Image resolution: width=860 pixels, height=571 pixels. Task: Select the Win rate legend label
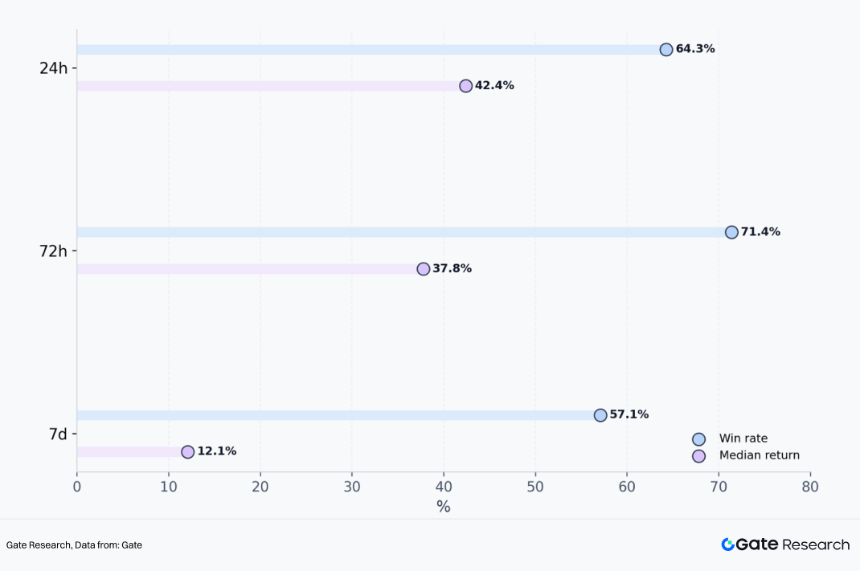click(x=743, y=439)
